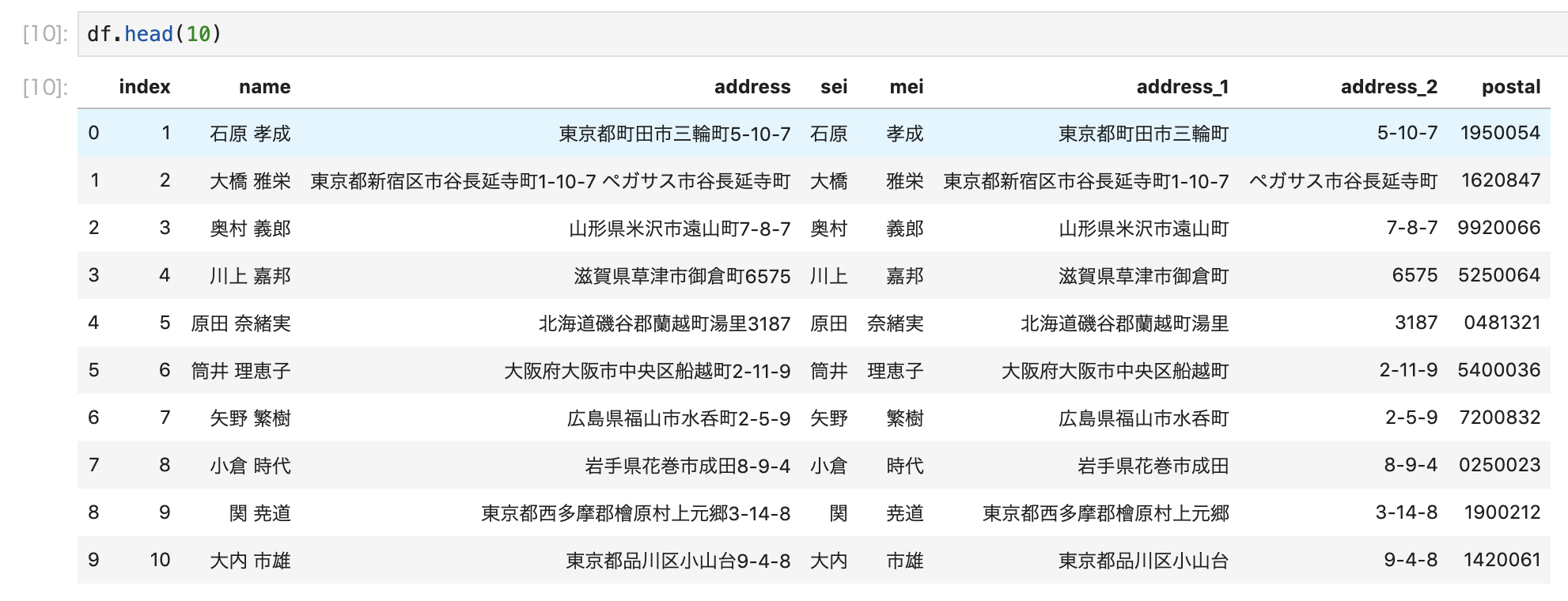Click address cell '北海道磯谷郡蘭越町湯里3187'
This screenshot has height=601, width=1568.
tap(665, 323)
